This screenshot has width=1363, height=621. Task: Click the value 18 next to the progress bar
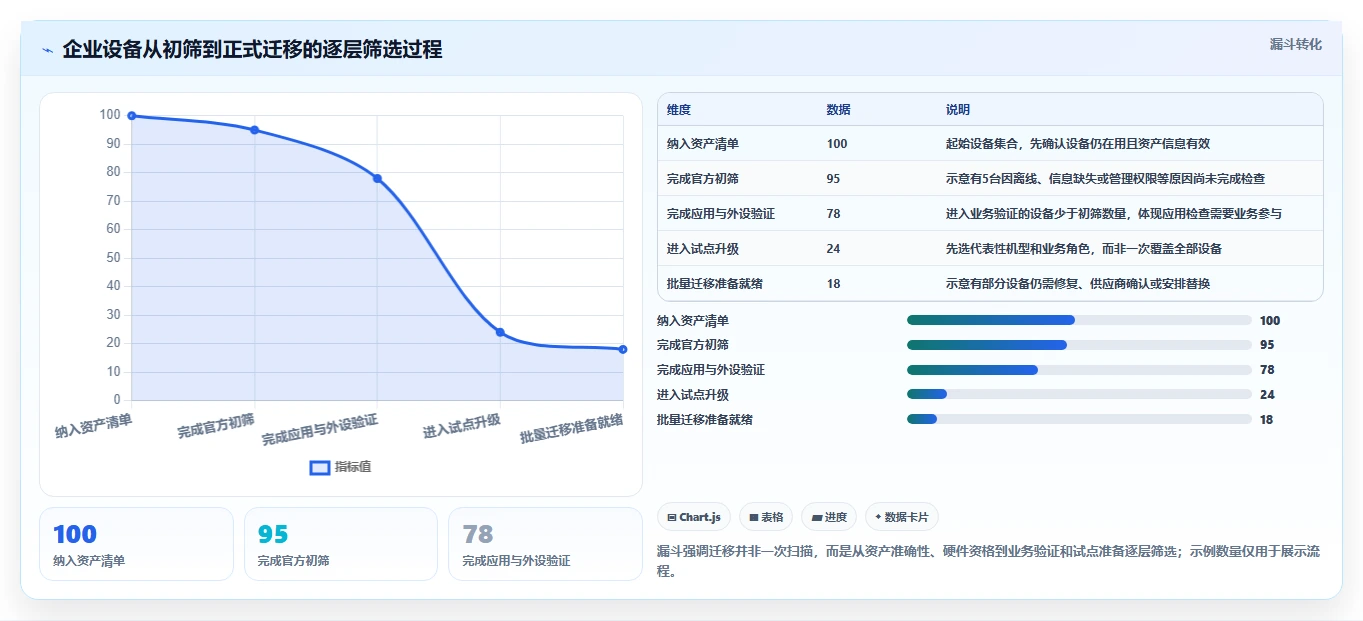click(1267, 420)
